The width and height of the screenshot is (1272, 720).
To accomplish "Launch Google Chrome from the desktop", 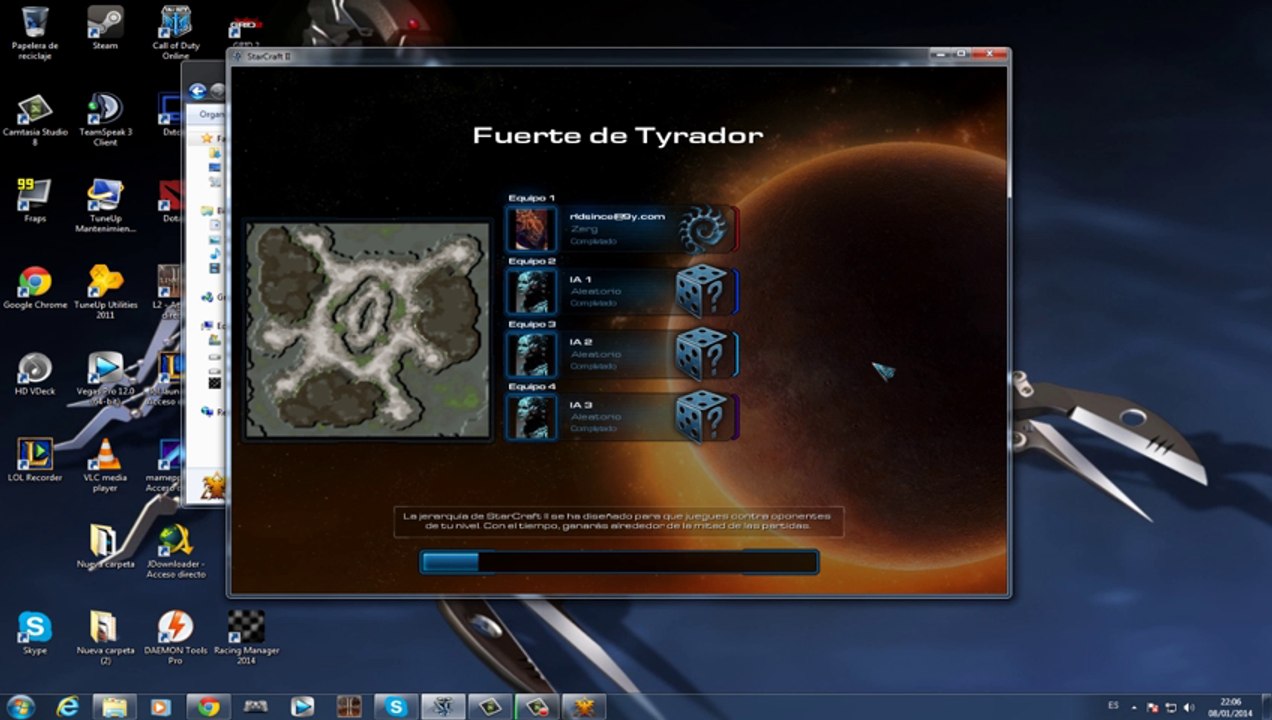I will (35, 288).
